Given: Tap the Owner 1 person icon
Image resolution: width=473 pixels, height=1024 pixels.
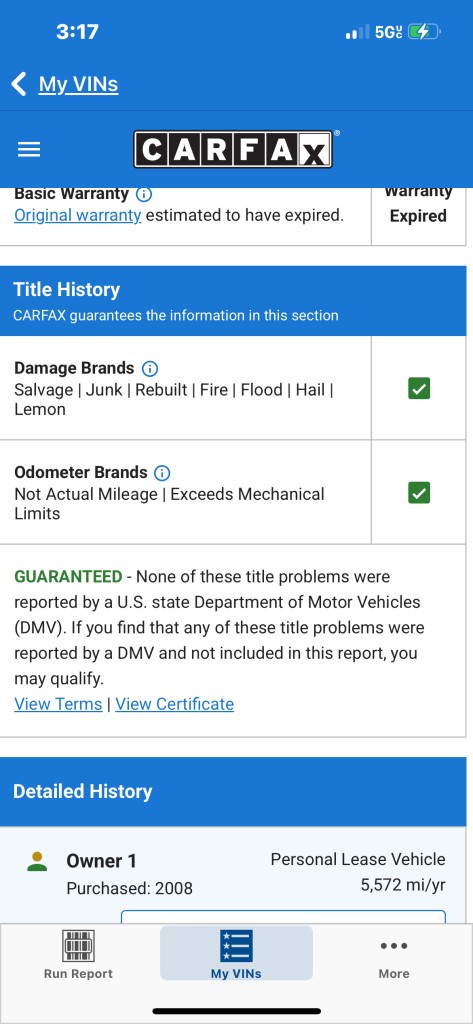Looking at the screenshot, I should pos(37,861).
